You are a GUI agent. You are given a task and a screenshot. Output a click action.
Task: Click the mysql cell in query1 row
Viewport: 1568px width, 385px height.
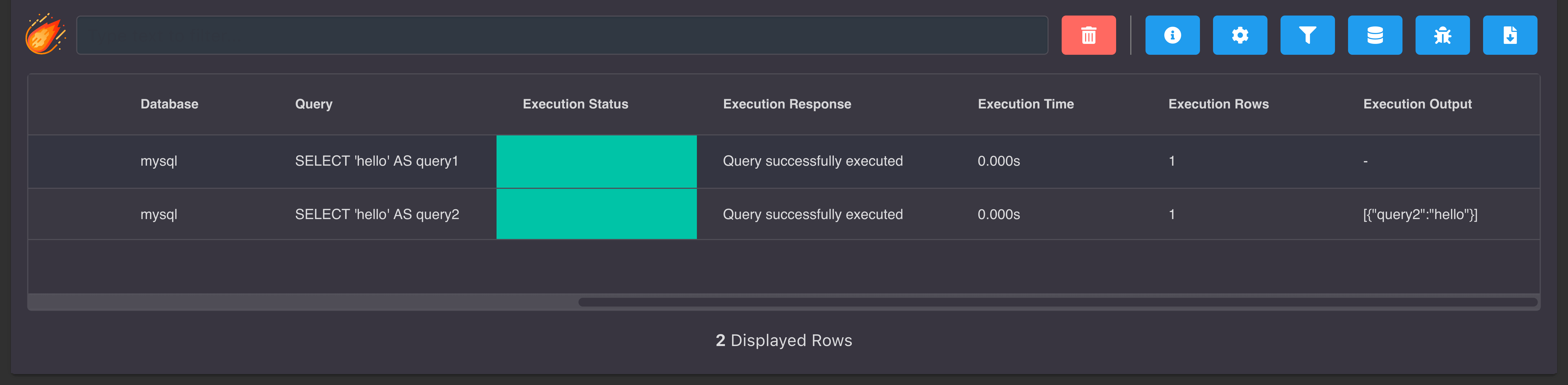159,161
